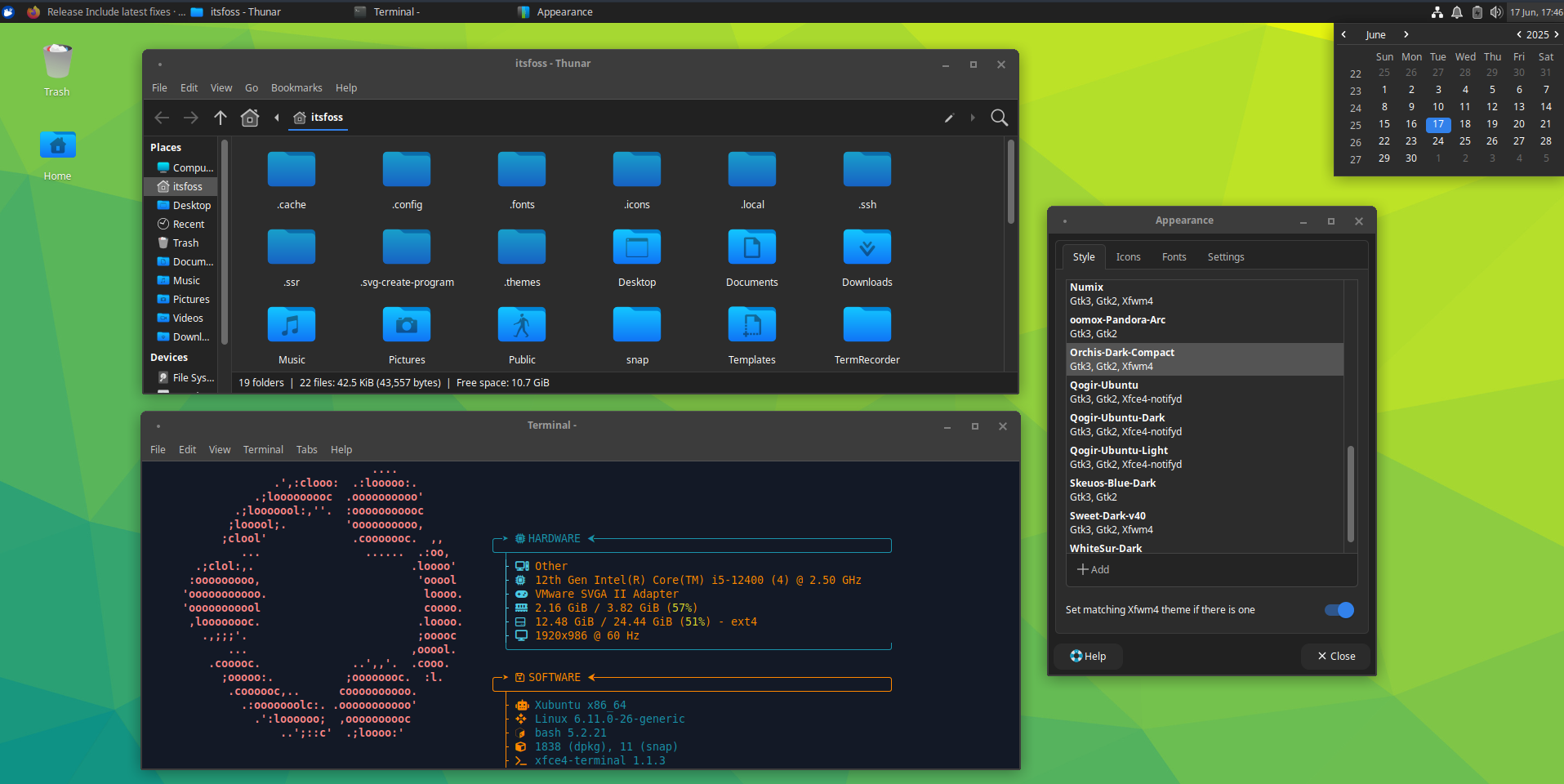Click the Thunar file view scrollbar
1564x784 pixels.
[1010, 181]
